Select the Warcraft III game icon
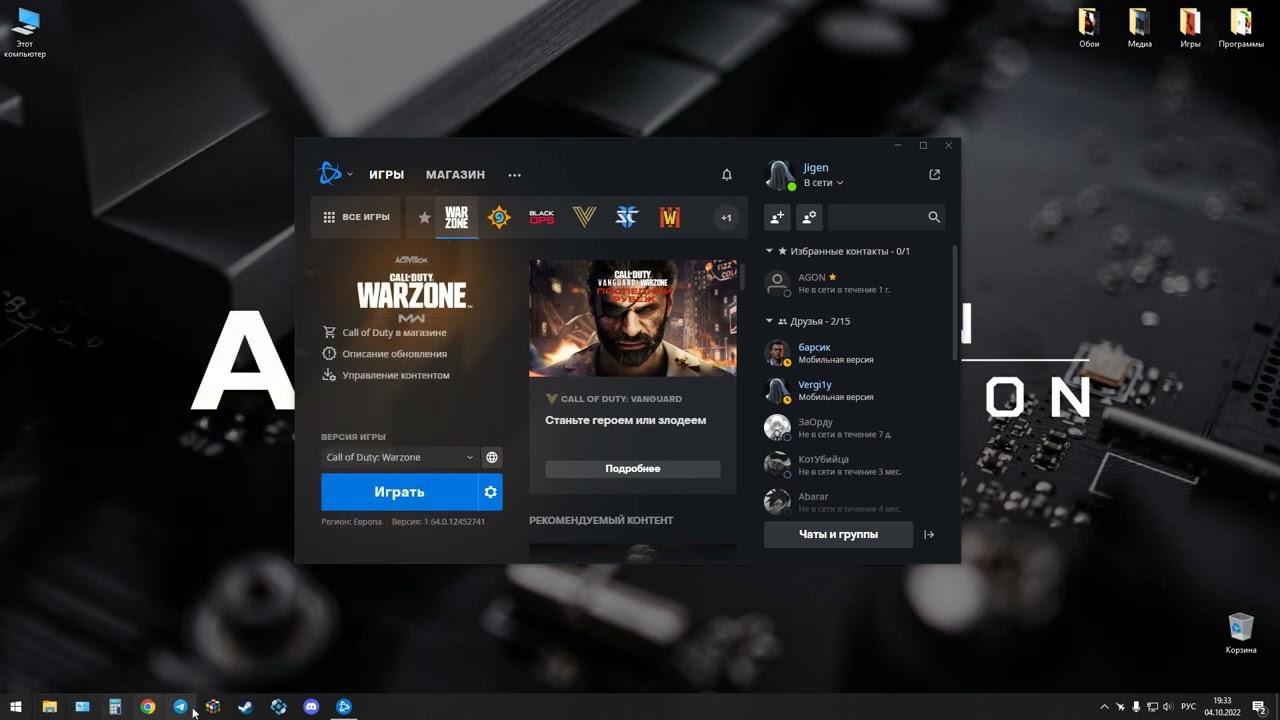This screenshot has height=720, width=1280. [670, 217]
